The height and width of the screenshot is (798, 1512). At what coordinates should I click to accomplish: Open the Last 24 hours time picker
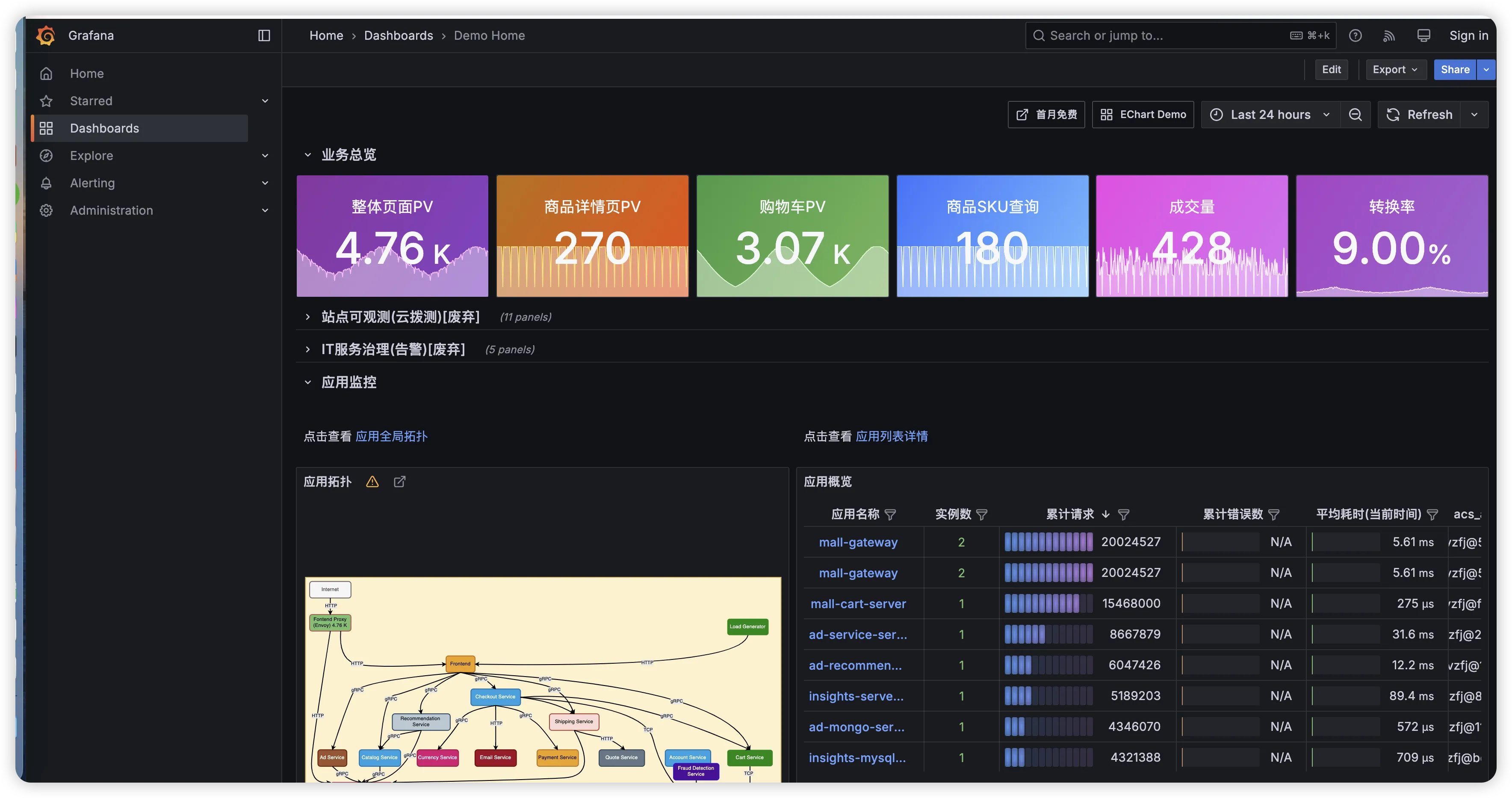(1271, 115)
